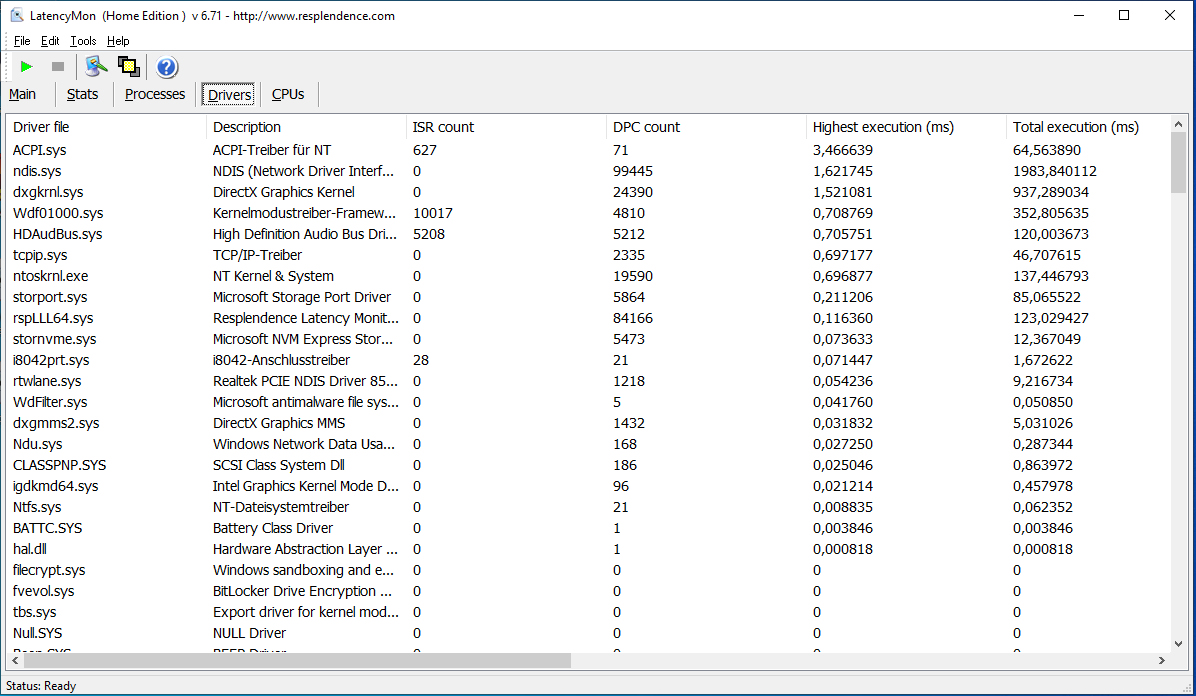Click the 3,466639 highest execution value
The height and width of the screenshot is (696, 1196).
843,150
